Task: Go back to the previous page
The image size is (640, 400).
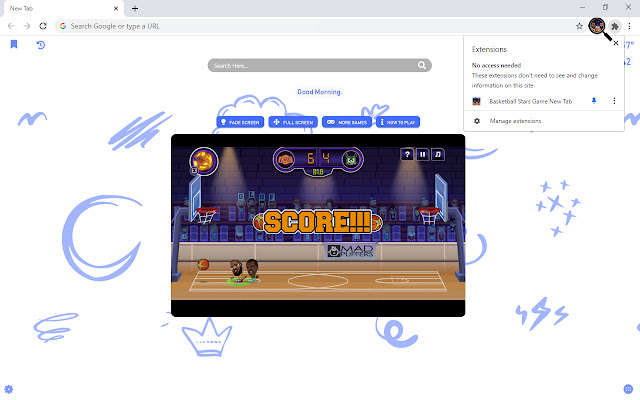Action: click(11, 26)
